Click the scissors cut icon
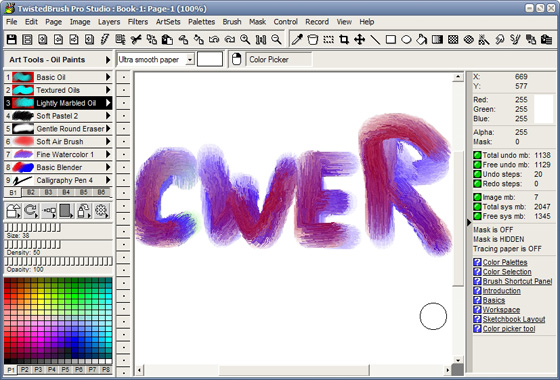This screenshot has height=380, width=560. tap(136, 39)
